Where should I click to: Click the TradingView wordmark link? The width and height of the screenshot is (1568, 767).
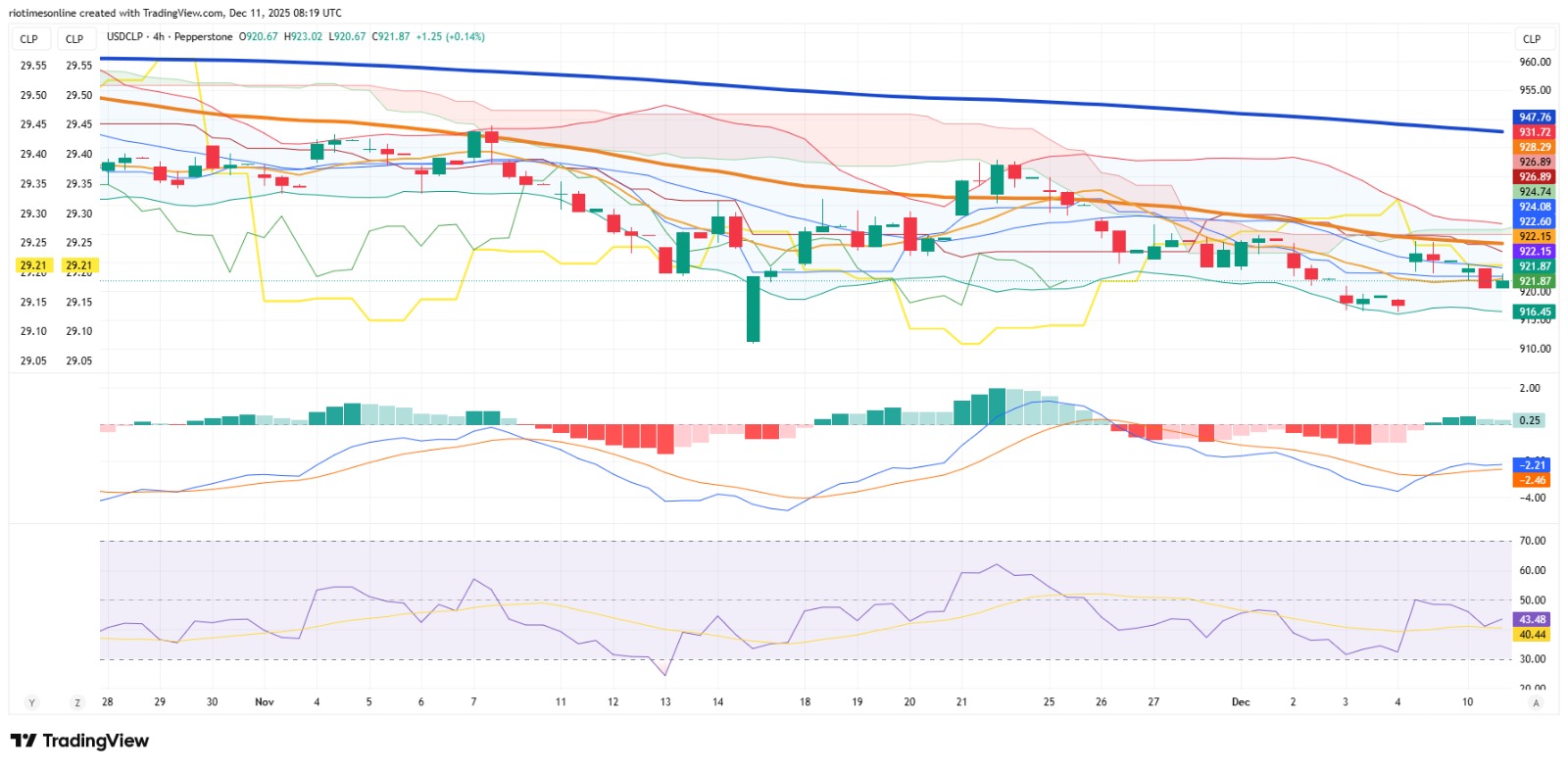(95, 741)
